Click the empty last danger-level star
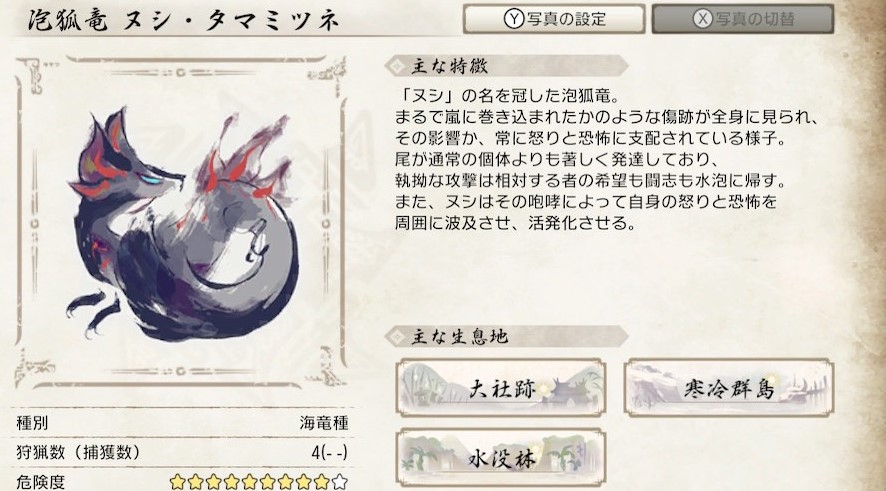886x491 pixels. (340, 482)
